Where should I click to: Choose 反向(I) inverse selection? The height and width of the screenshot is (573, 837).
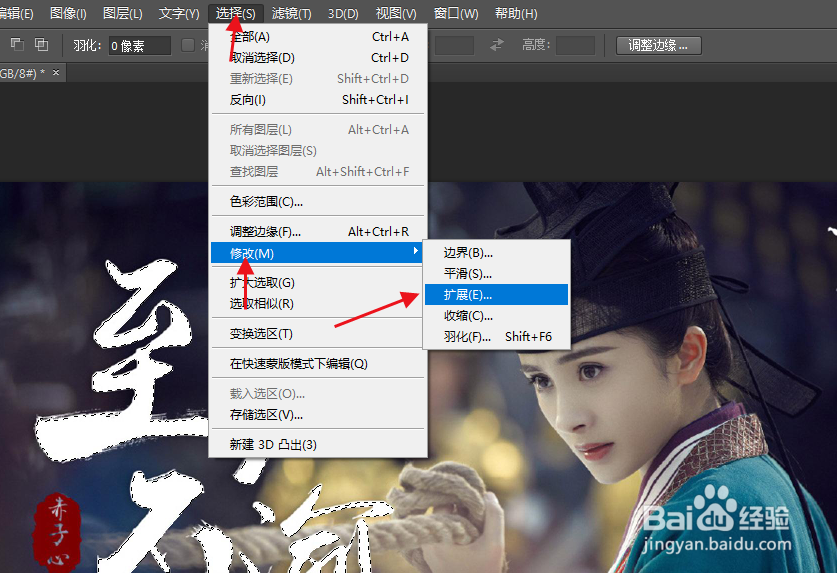[319, 100]
